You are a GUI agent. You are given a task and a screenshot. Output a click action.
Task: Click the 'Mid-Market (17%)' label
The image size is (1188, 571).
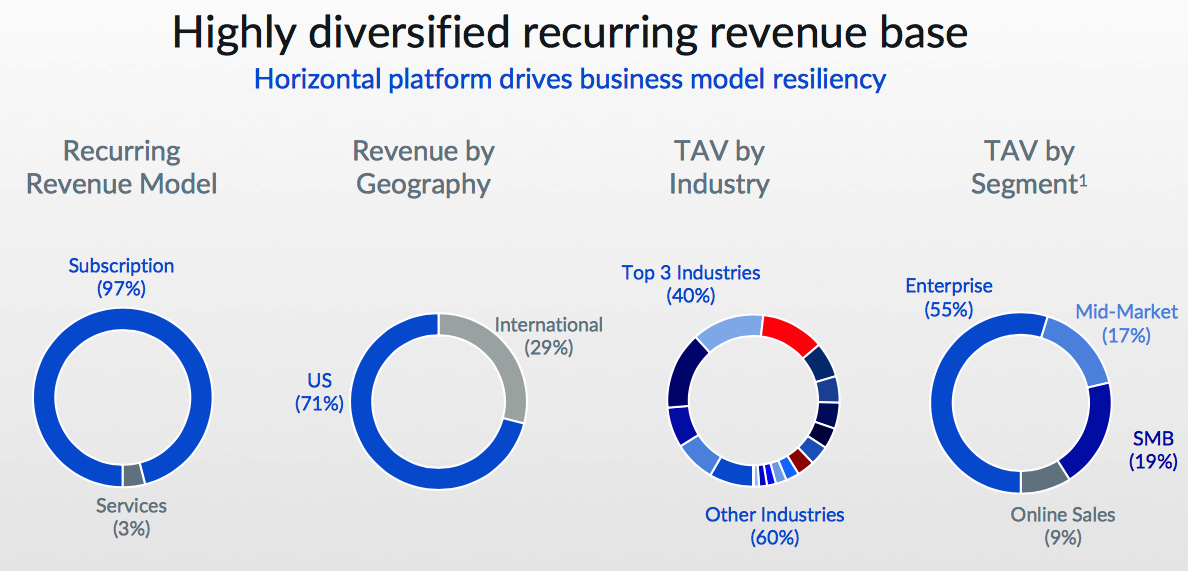(1127, 323)
